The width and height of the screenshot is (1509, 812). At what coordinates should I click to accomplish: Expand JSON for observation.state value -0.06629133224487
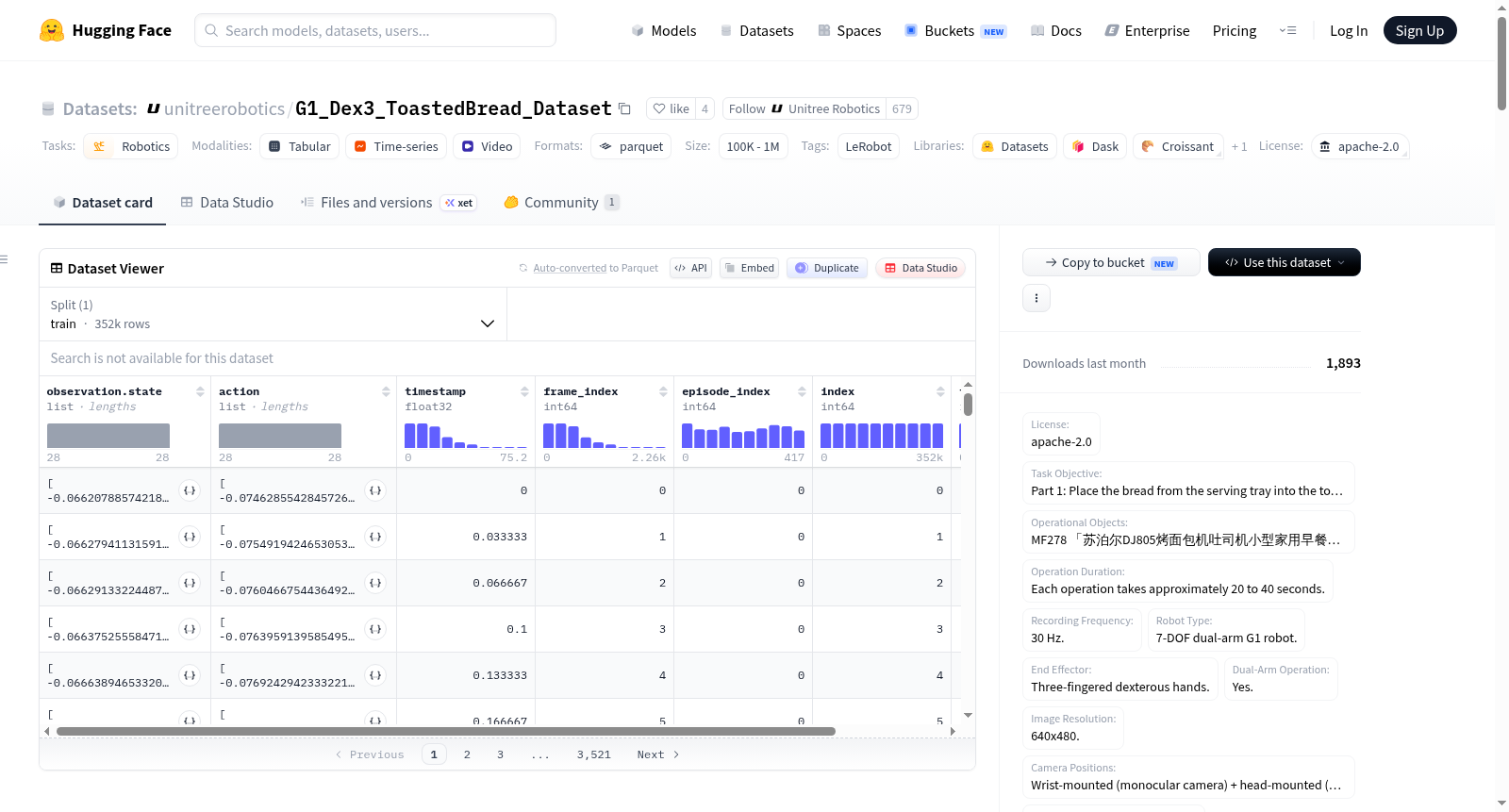tap(190, 583)
